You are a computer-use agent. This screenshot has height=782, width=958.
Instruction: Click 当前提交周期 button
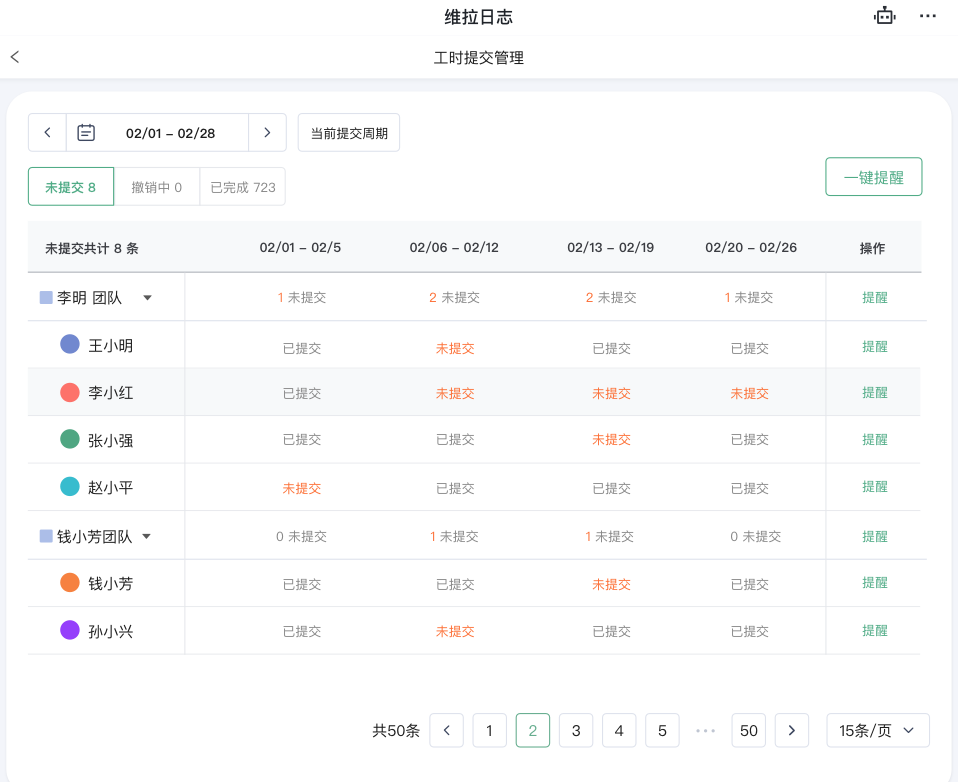[x=349, y=133]
